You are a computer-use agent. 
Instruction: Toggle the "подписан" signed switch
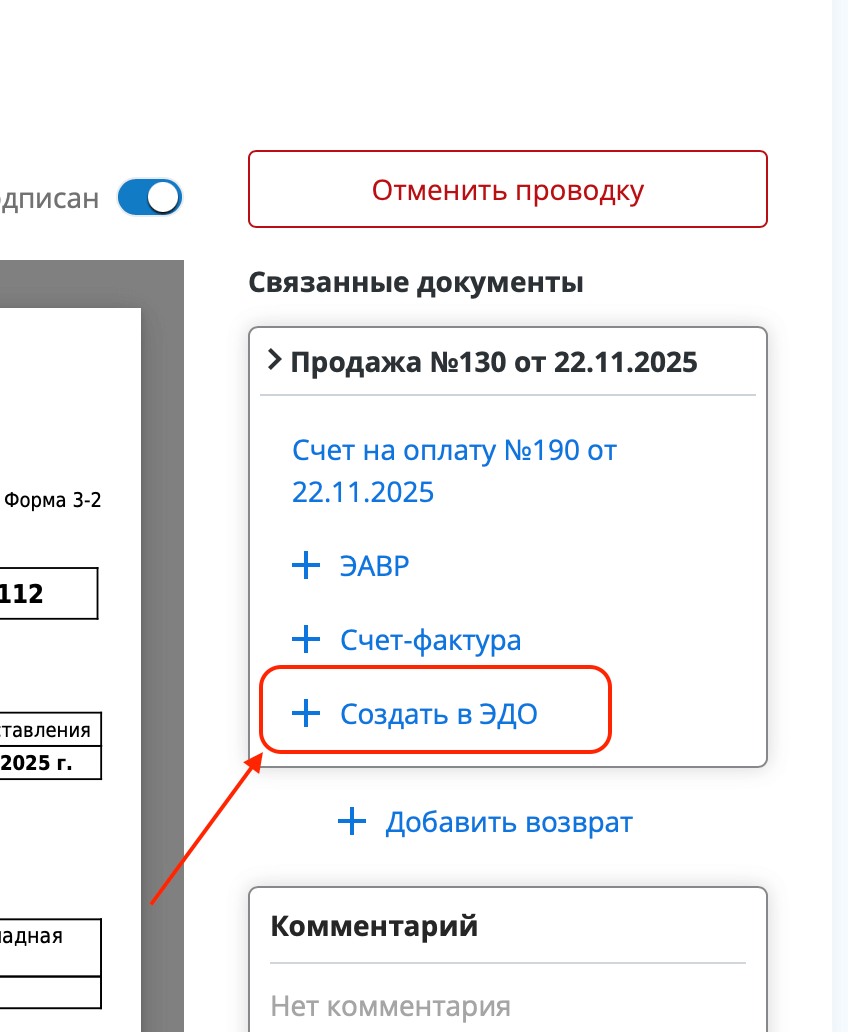pos(150,197)
